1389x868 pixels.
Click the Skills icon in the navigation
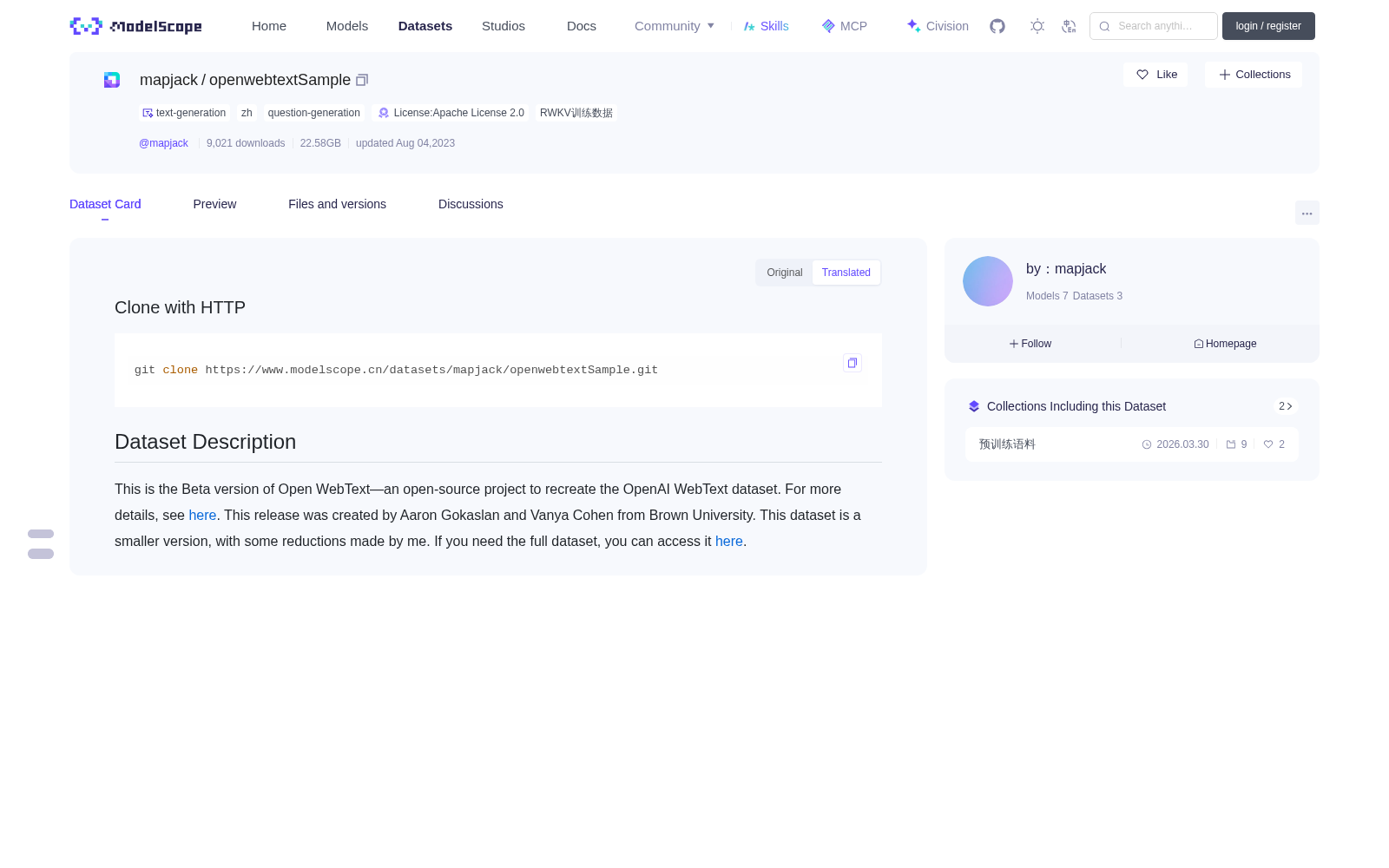click(749, 26)
